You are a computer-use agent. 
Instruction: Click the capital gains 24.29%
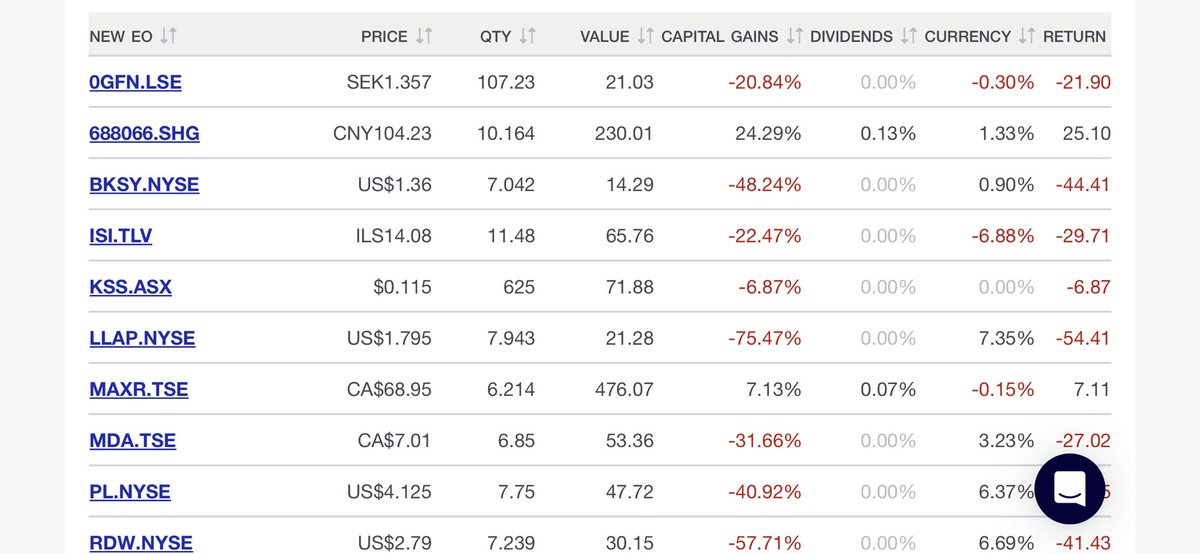coord(769,133)
